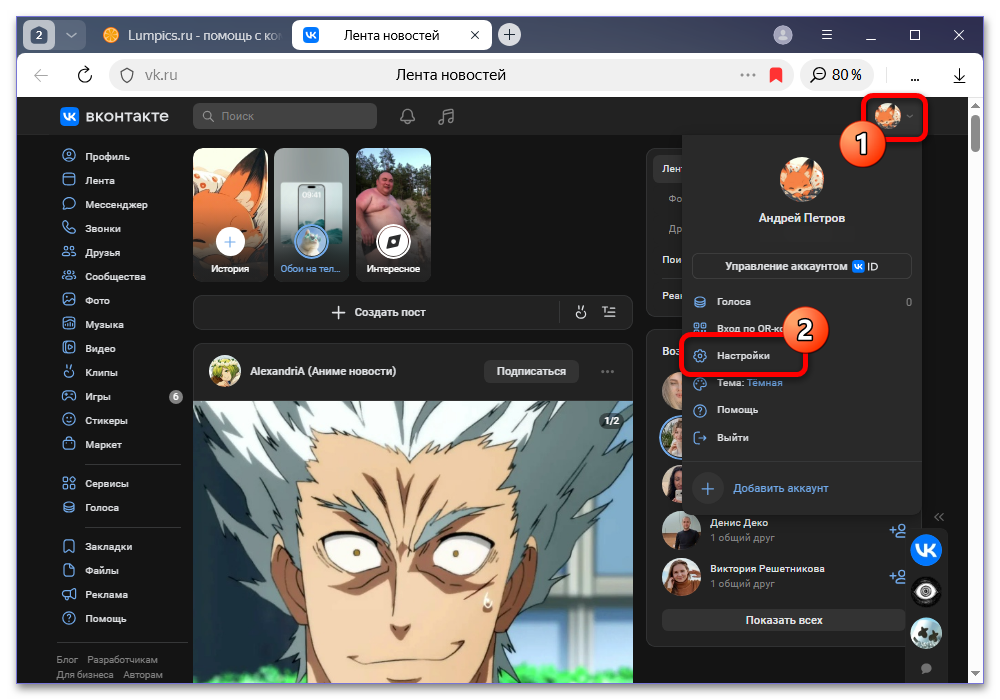Open Голоса in the left sidebar
Viewport: 1000px width, 700px height.
click(x=90, y=507)
